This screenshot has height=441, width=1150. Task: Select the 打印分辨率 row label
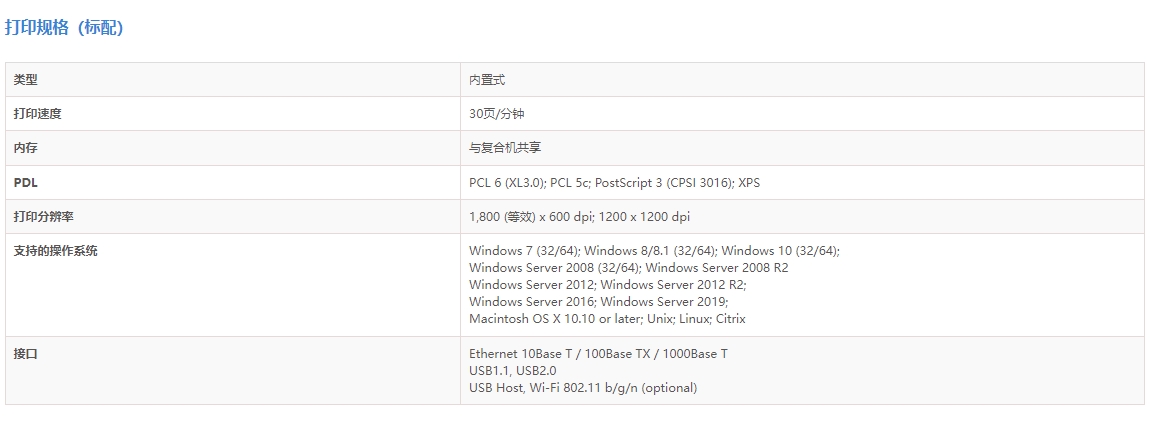44,217
